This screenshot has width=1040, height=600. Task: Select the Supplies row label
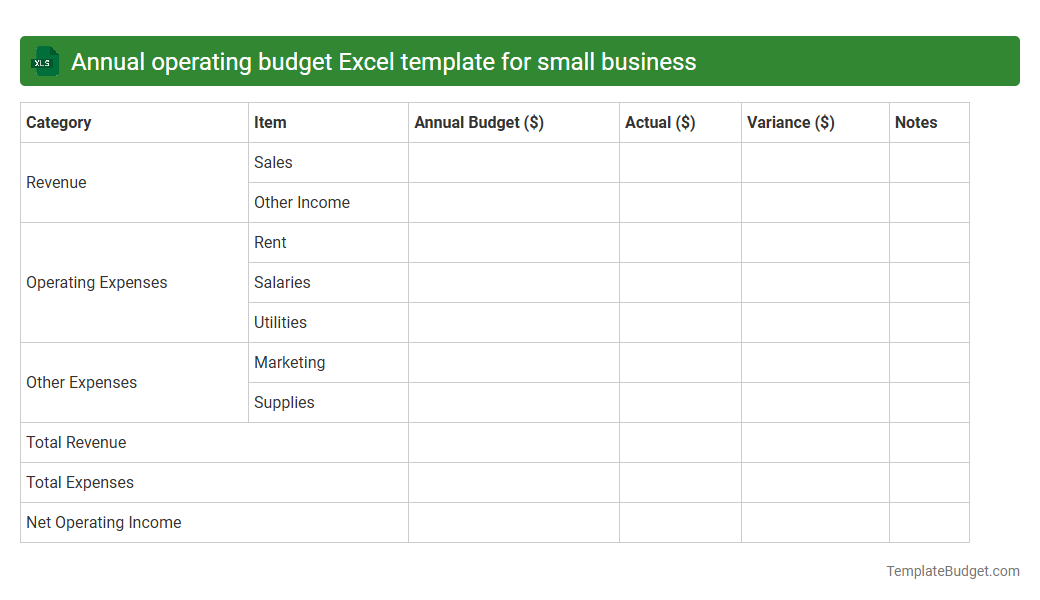pos(284,402)
